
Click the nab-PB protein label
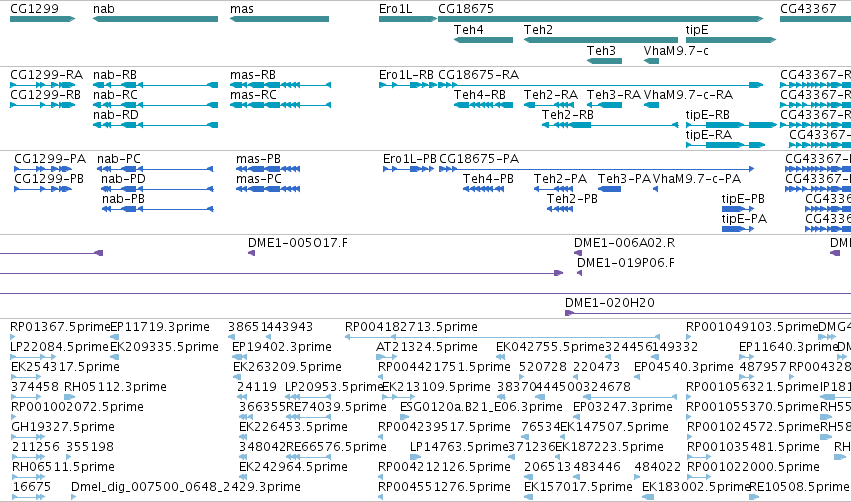pos(123,199)
